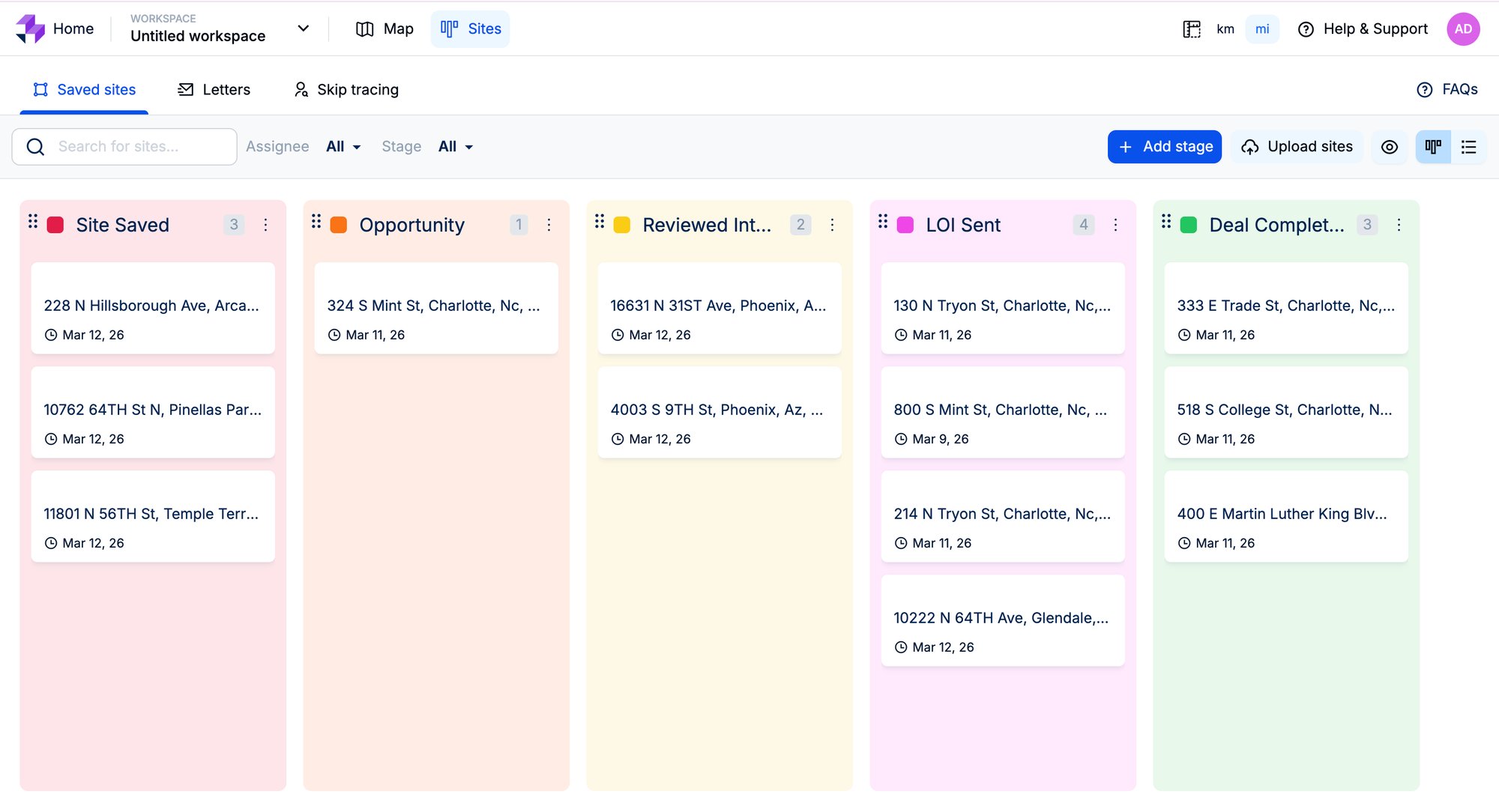The height and width of the screenshot is (812, 1499).
Task: Click the measurement ruler icon beside km
Action: pyautogui.click(x=1192, y=29)
